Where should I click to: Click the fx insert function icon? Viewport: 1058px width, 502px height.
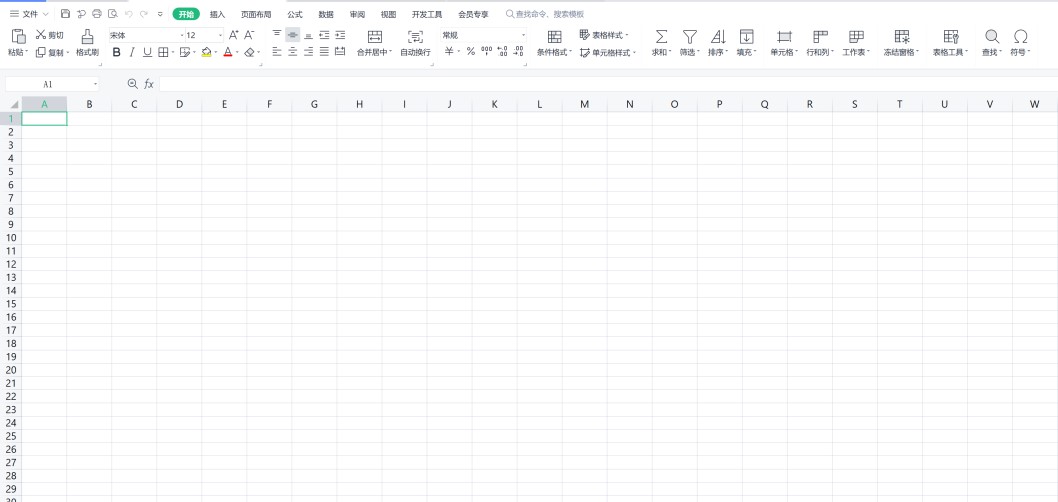pyautogui.click(x=148, y=84)
